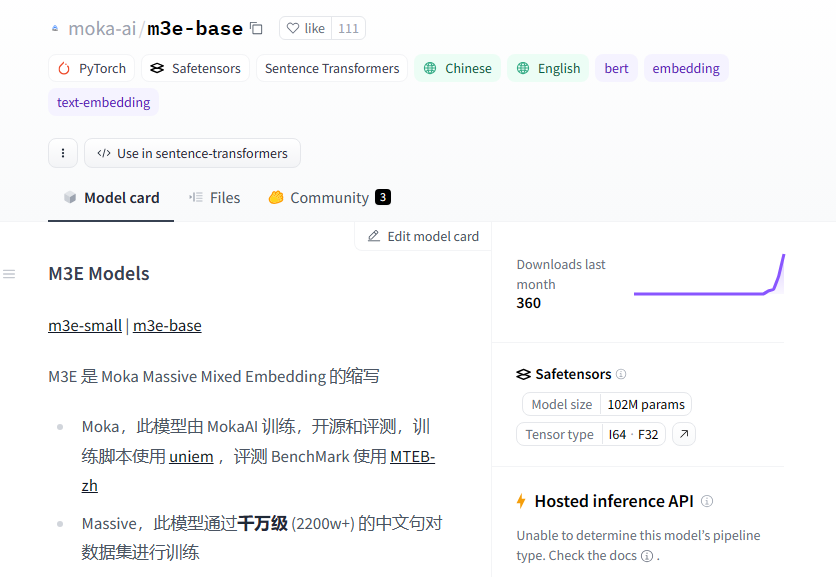Switch to the Files tab
836x577 pixels.
click(x=214, y=198)
